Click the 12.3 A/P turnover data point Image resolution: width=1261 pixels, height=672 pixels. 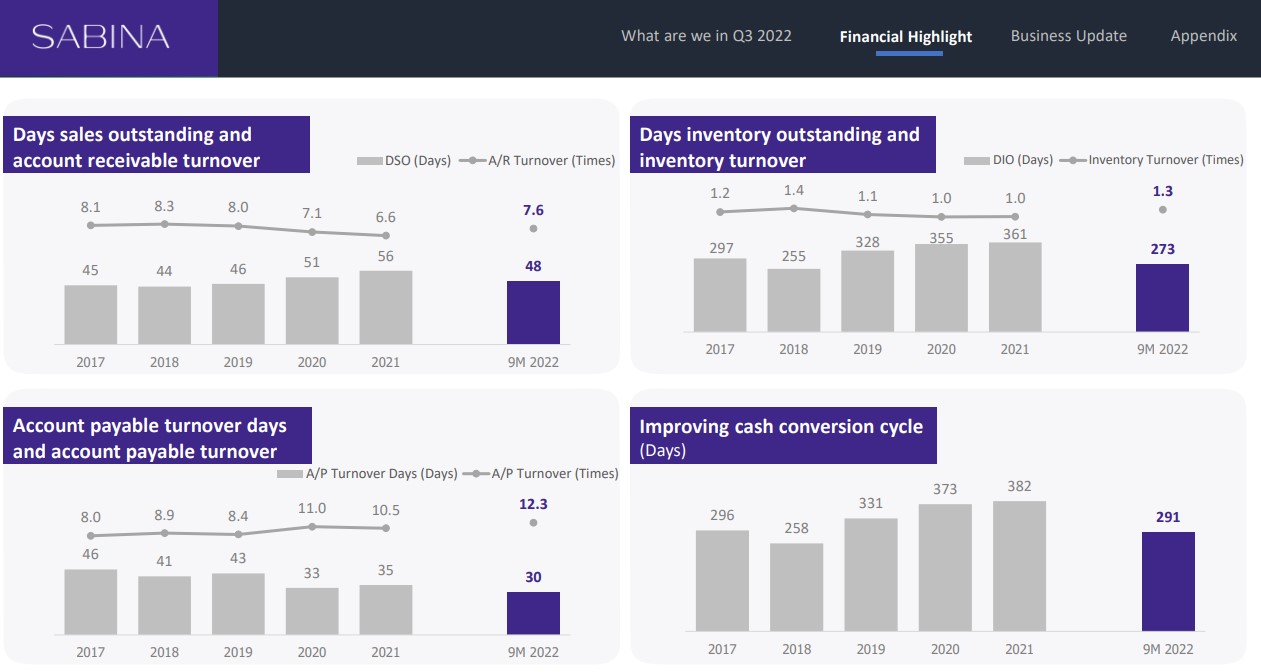[x=533, y=523]
